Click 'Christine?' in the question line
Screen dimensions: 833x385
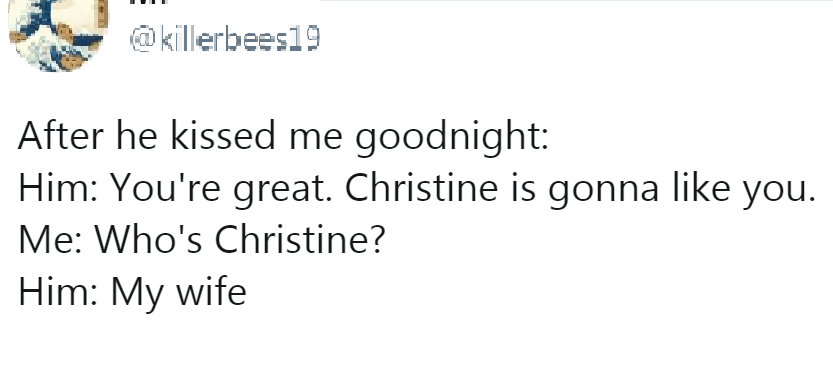(x=299, y=240)
